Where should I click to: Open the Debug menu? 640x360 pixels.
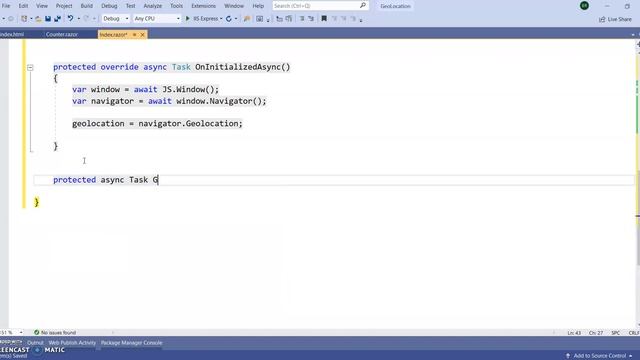point(109,6)
